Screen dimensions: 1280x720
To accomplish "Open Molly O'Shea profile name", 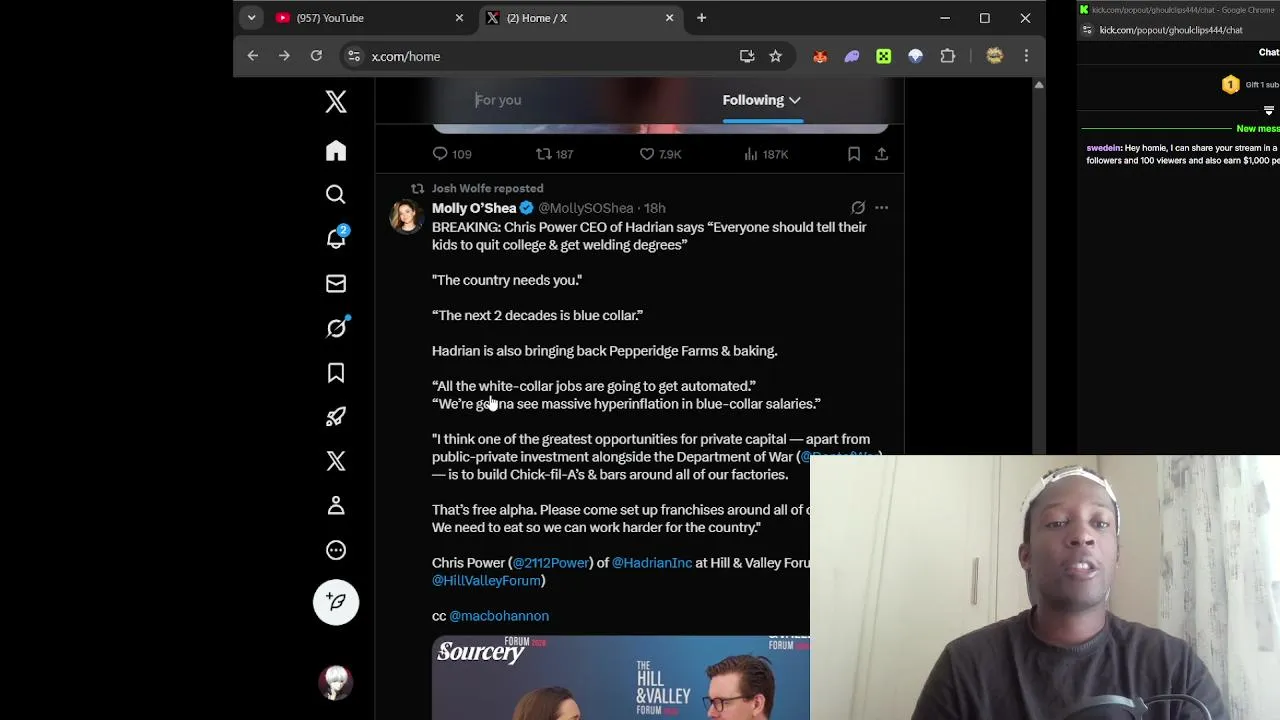I will (474, 208).
